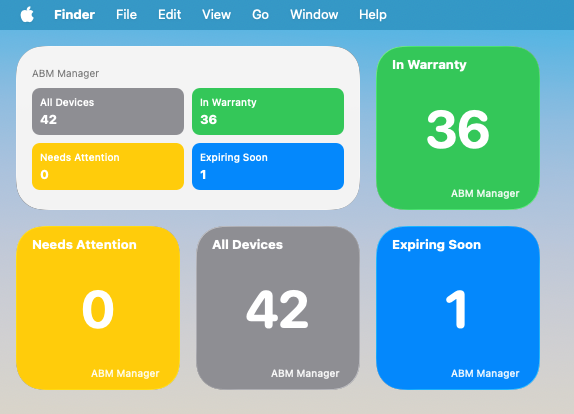Open the Go menu
Image resolution: width=574 pixels, height=414 pixels.
pyautogui.click(x=260, y=15)
